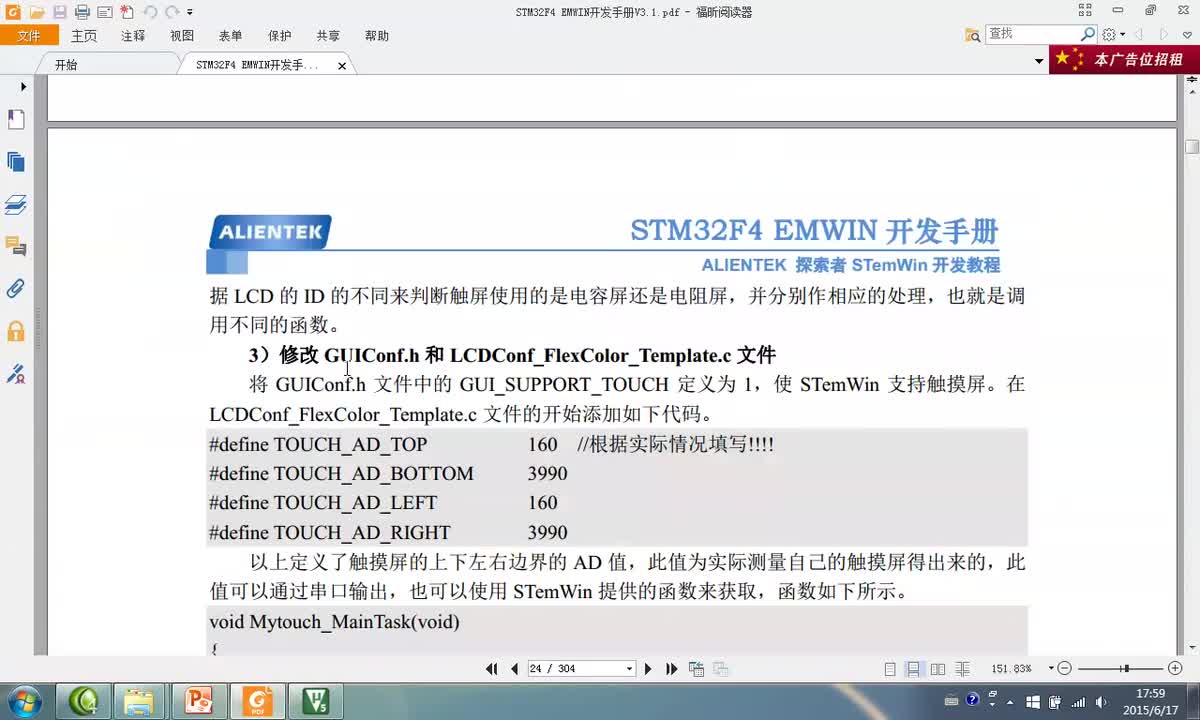Open the 表单 ribbon tab
The height and width of the screenshot is (720, 1200).
[x=230, y=36]
